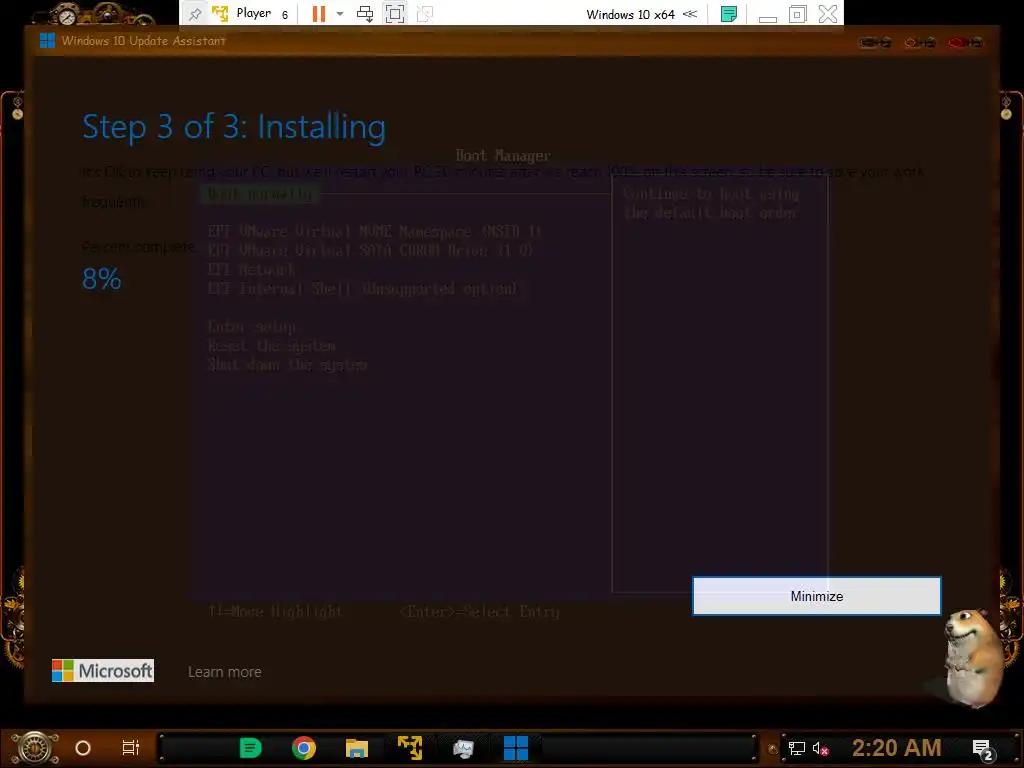Viewport: 1024px width, 768px height.
Task: Click the Step 3 of 3: Installing heading
Action: (x=234, y=127)
